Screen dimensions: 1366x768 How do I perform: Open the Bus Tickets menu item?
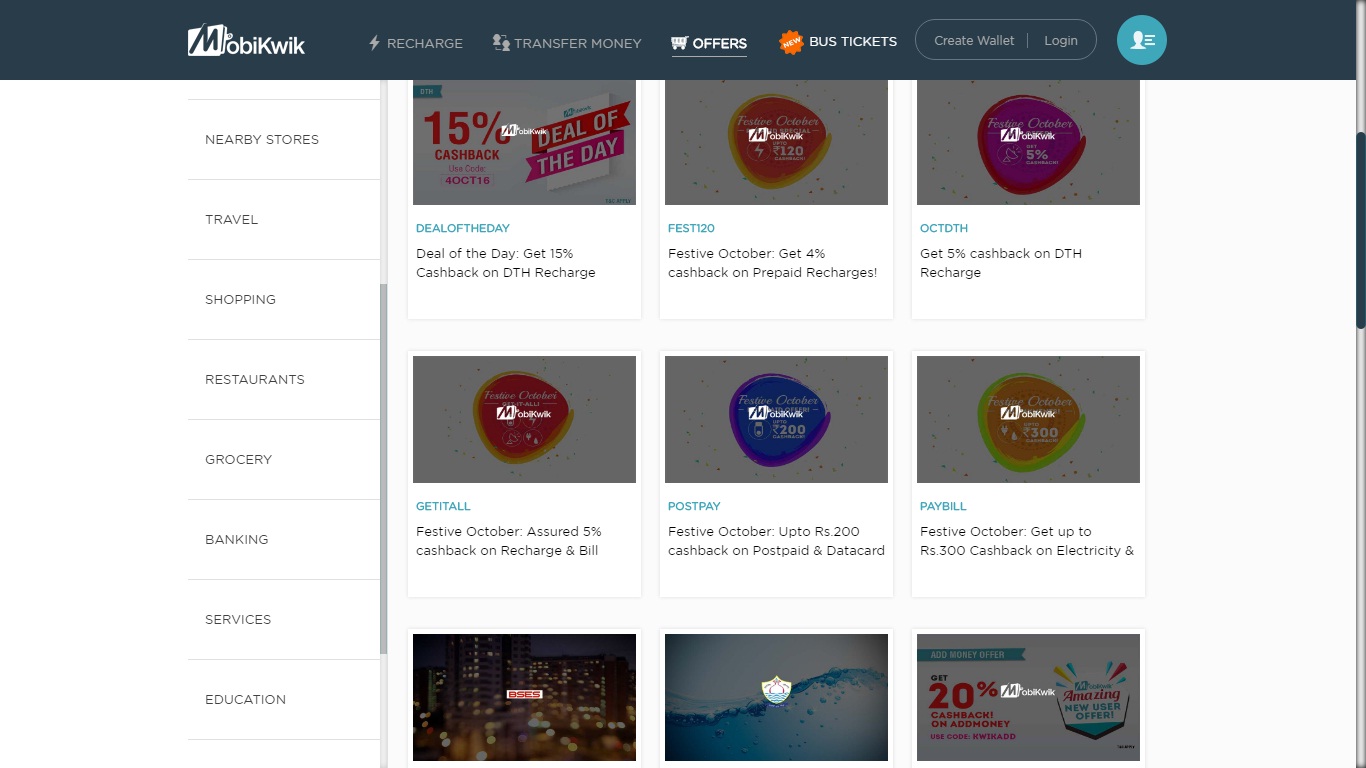[x=852, y=42]
